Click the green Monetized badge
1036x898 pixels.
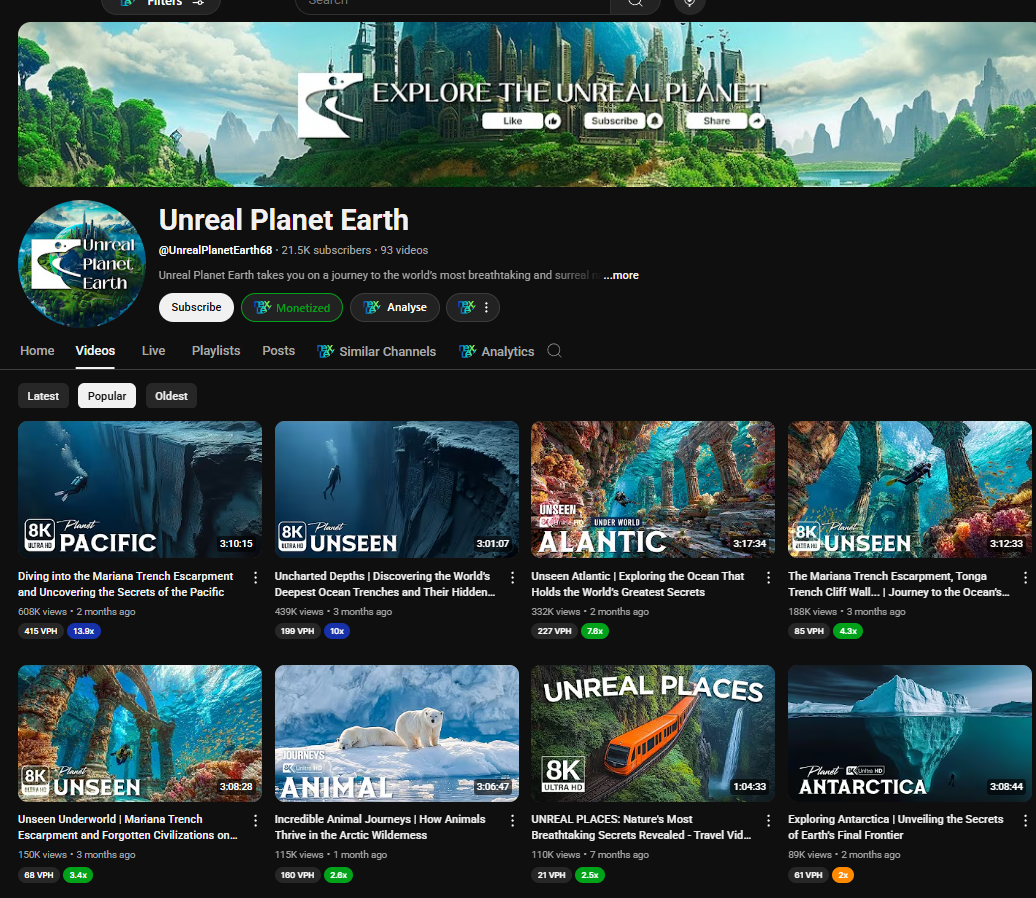[292, 307]
